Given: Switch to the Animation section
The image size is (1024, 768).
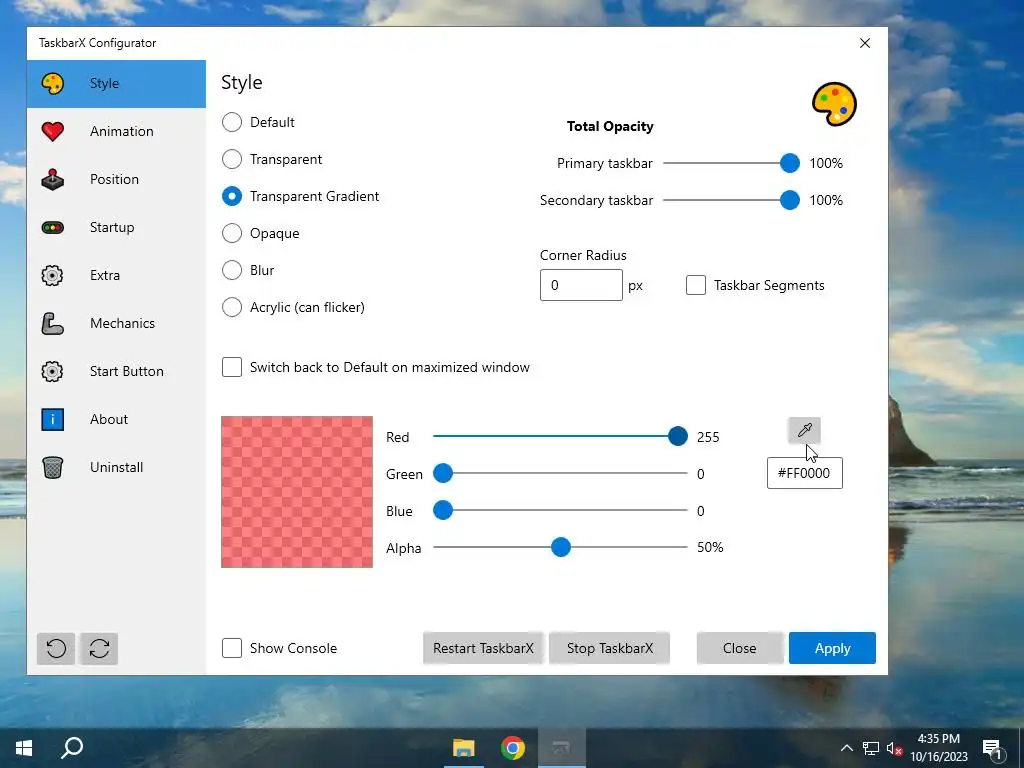Looking at the screenshot, I should [x=116, y=131].
